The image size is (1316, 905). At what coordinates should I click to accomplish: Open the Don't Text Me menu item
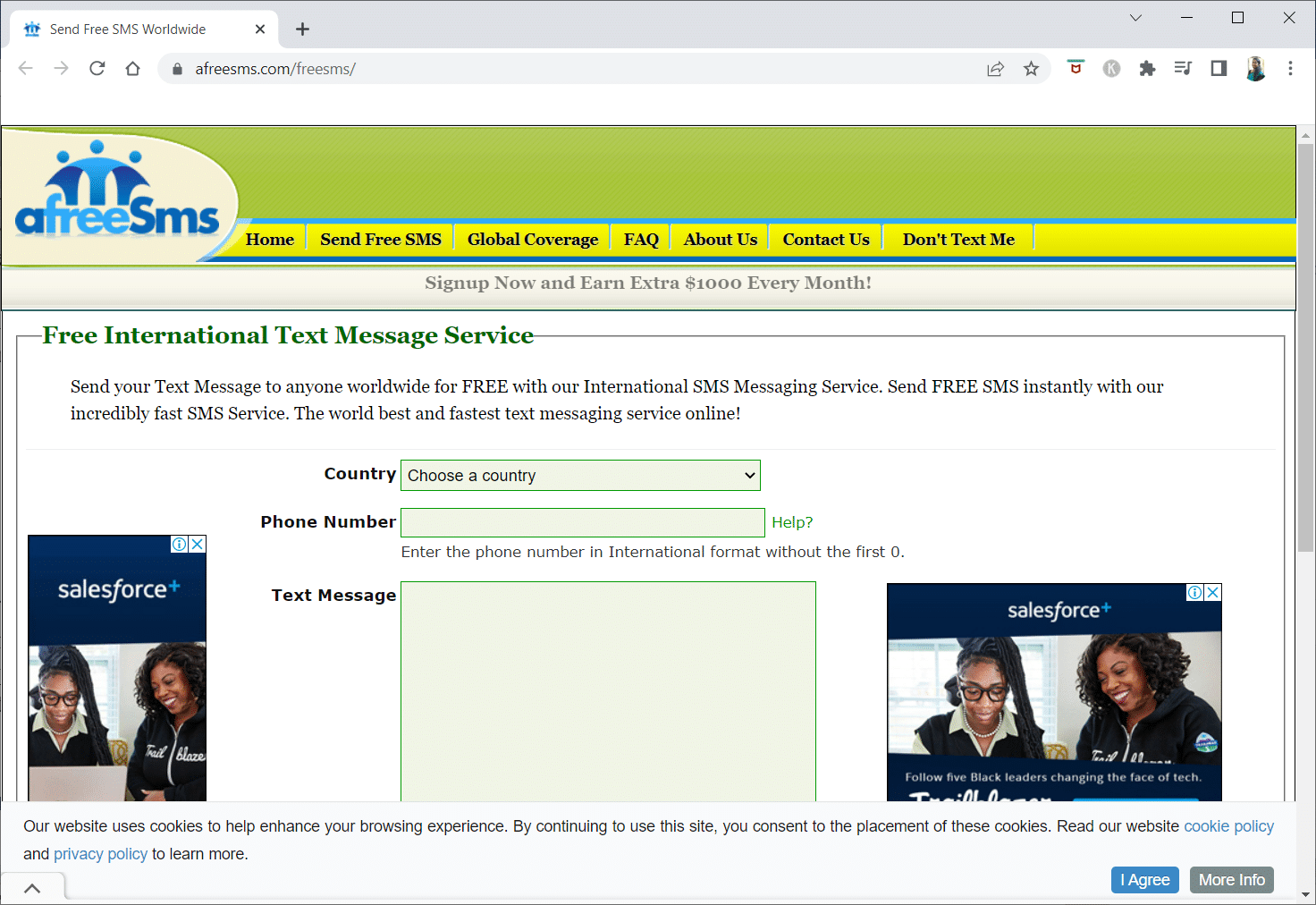click(x=958, y=239)
